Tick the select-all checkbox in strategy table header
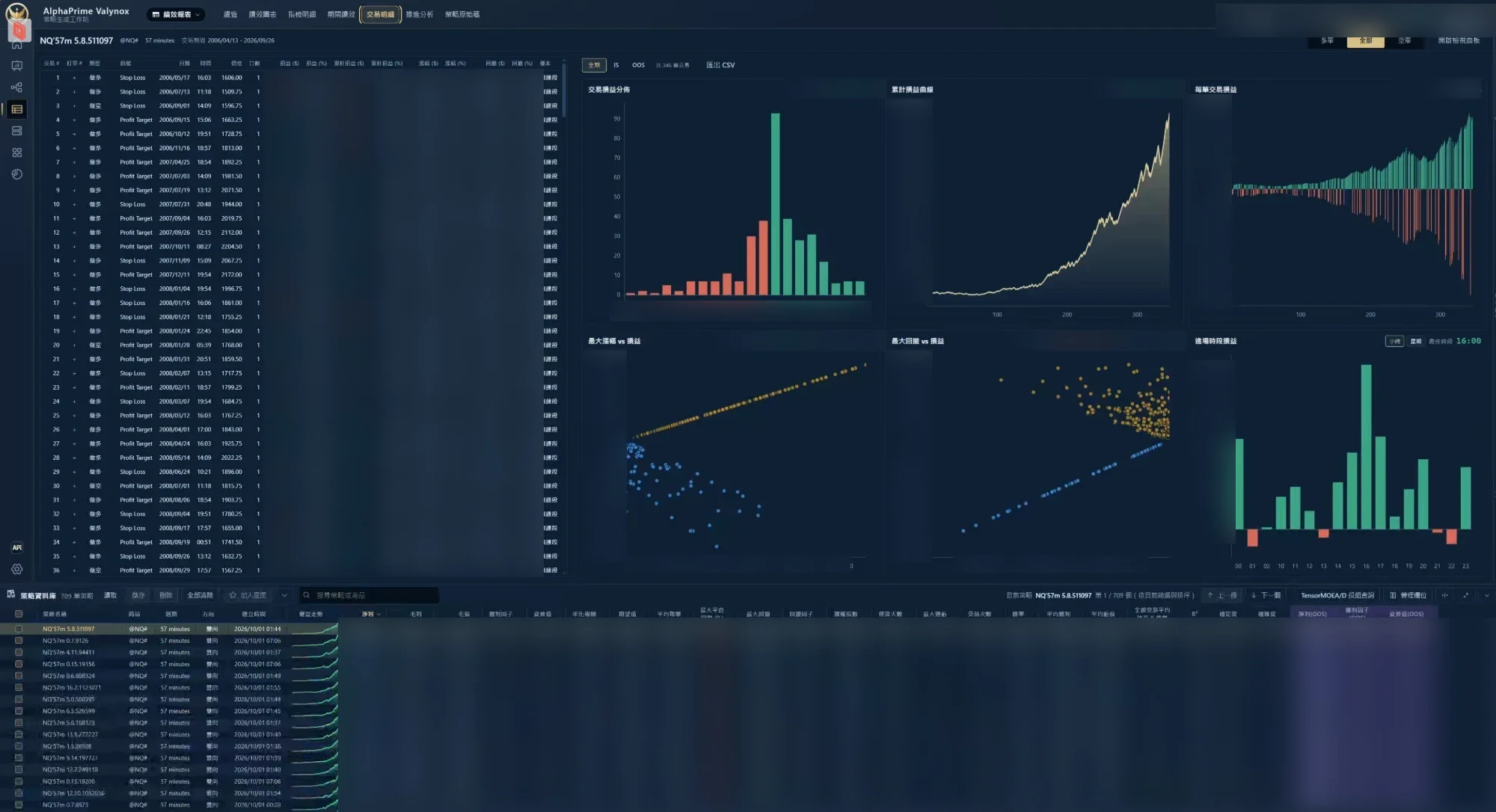 (19, 614)
